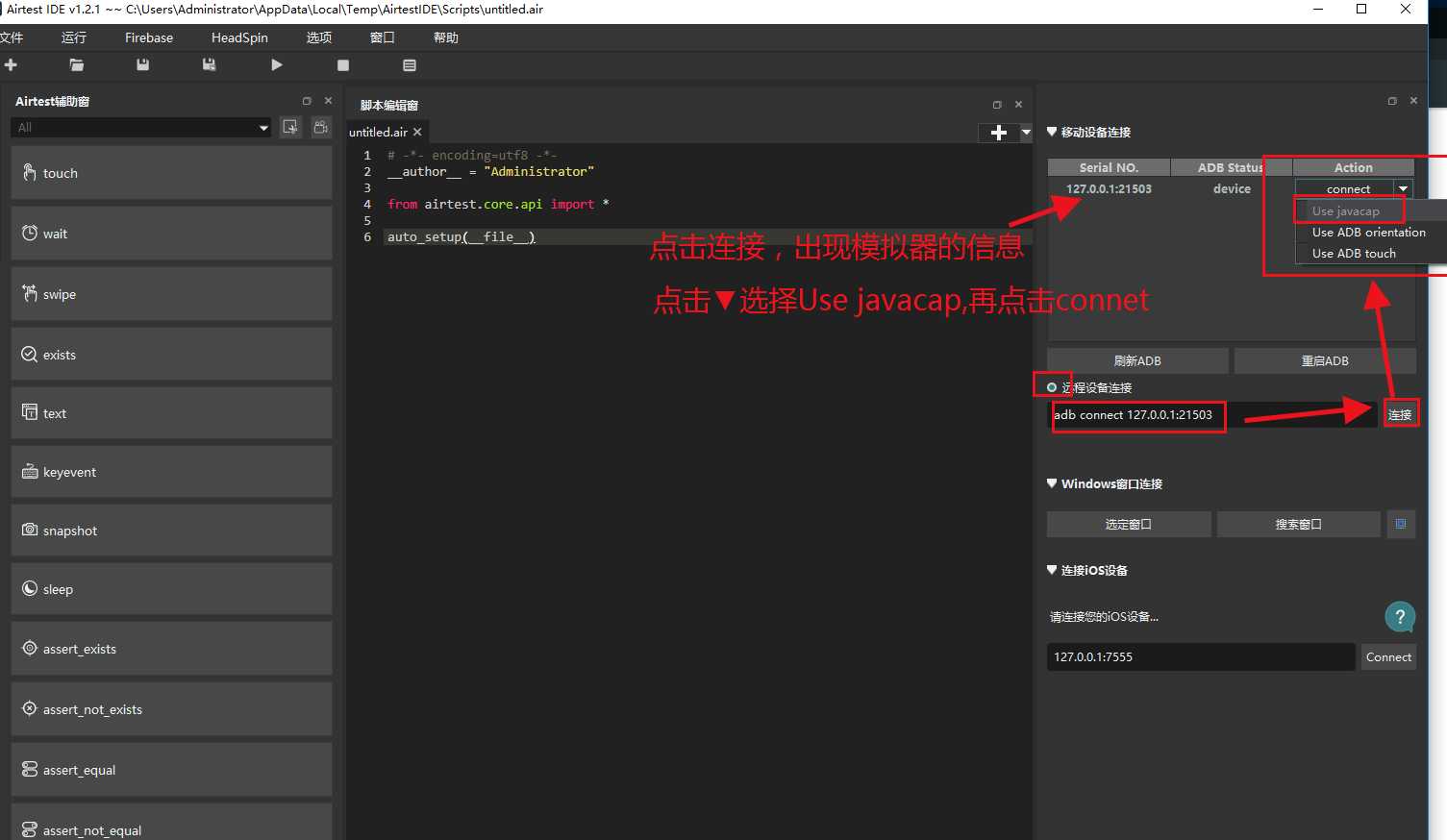Click the iOS address field 127.0.0.1:7555

click(x=1201, y=656)
